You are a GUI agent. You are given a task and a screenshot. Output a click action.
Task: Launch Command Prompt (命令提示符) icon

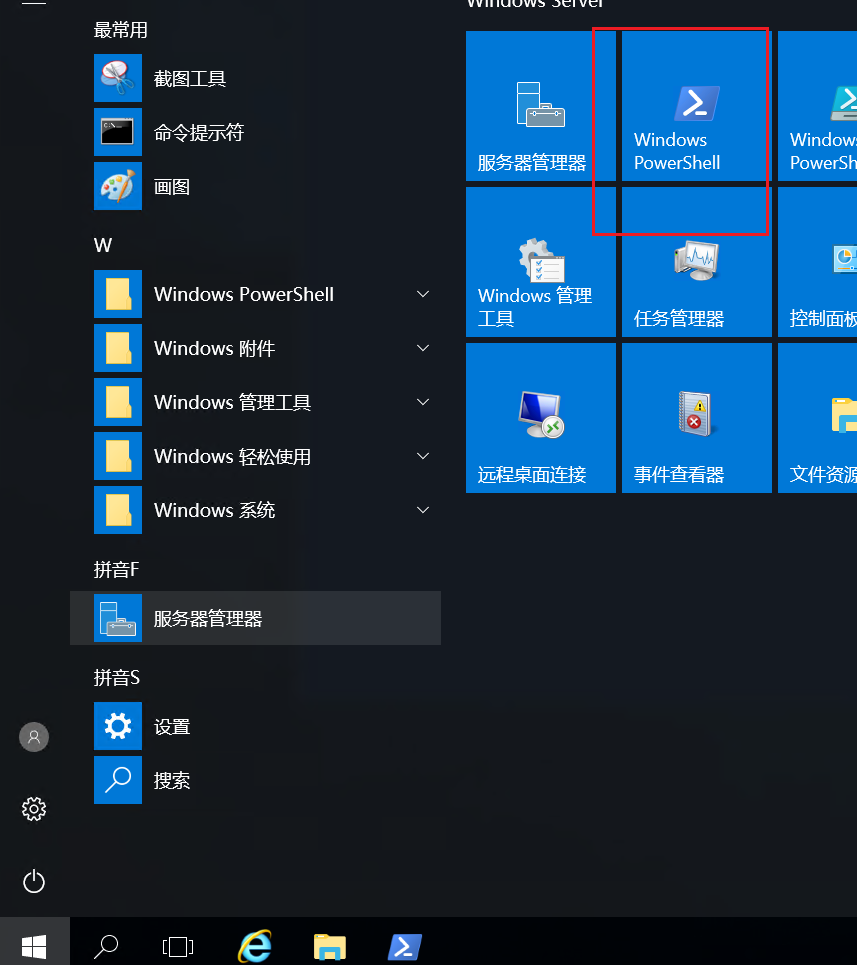tap(118, 132)
